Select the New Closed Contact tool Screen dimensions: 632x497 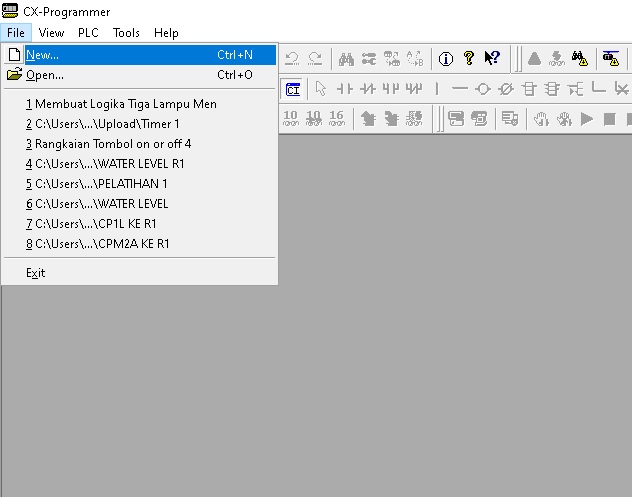coord(368,89)
